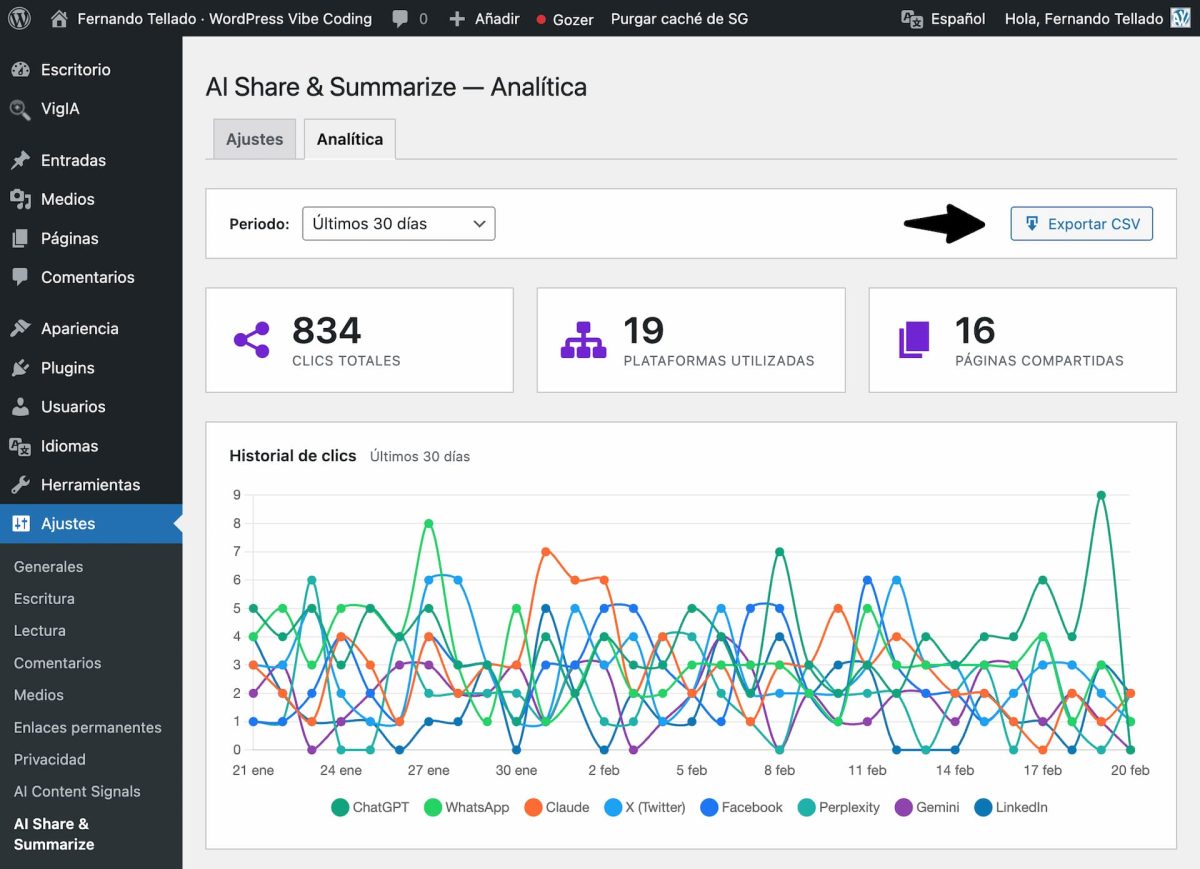Open Generales settings submenu link

click(x=48, y=567)
